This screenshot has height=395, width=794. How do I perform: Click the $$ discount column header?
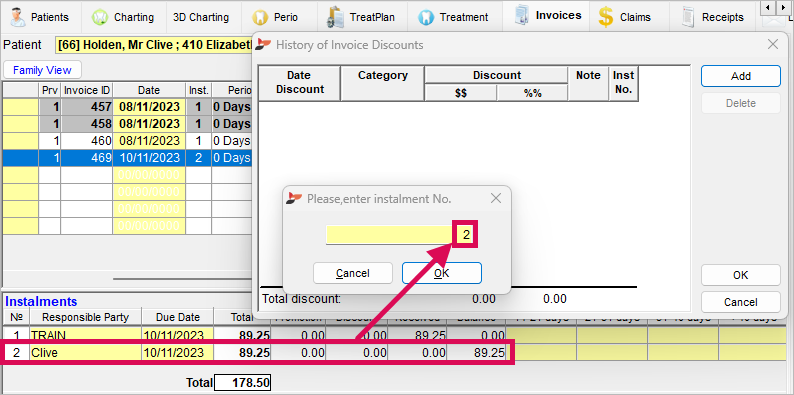(461, 93)
